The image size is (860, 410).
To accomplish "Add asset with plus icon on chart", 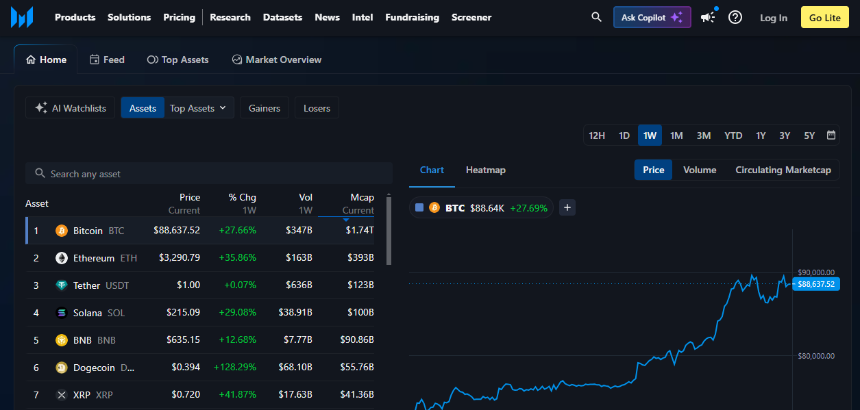I will [567, 208].
